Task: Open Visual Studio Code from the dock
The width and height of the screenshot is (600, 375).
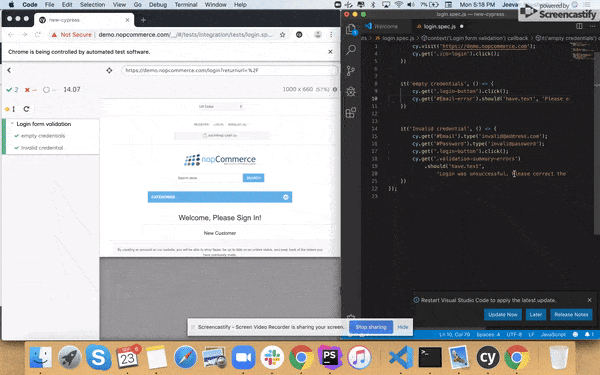Action: point(401,357)
